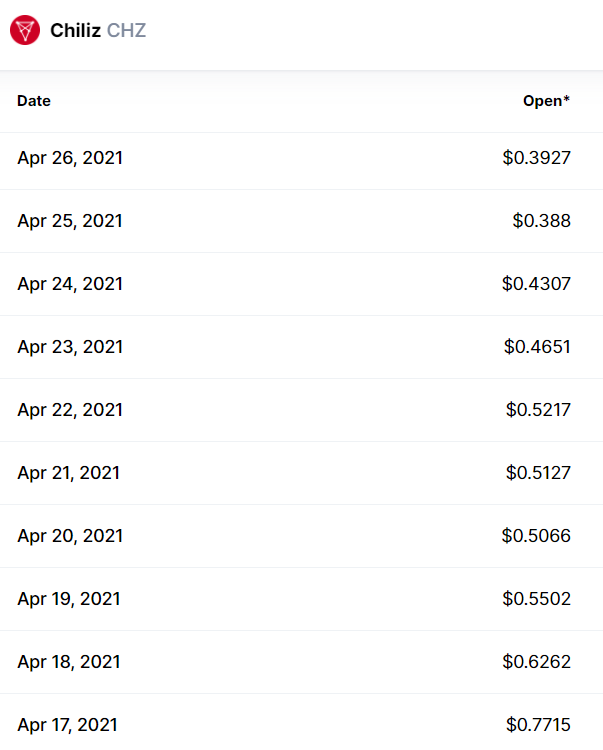Select the Apr 23, 2021 date row

pyautogui.click(x=70, y=347)
